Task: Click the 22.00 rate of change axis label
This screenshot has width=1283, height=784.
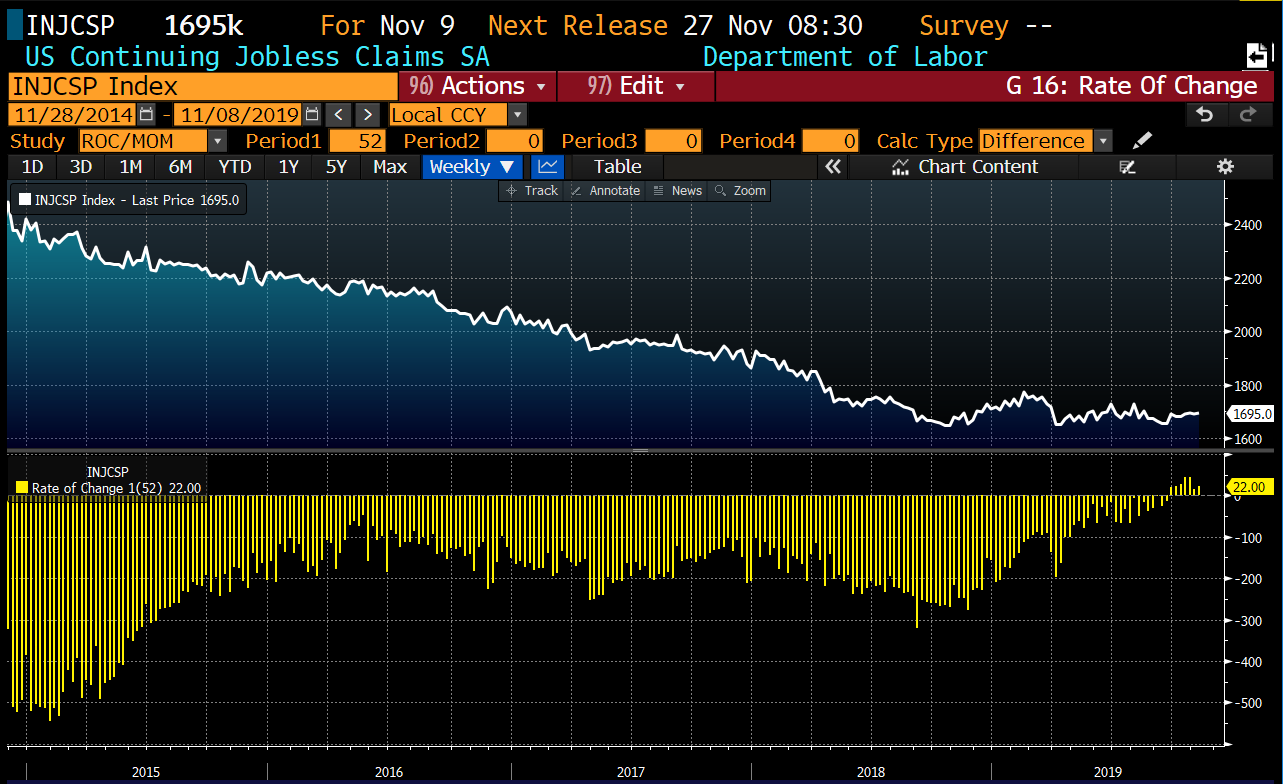Action: point(1249,487)
